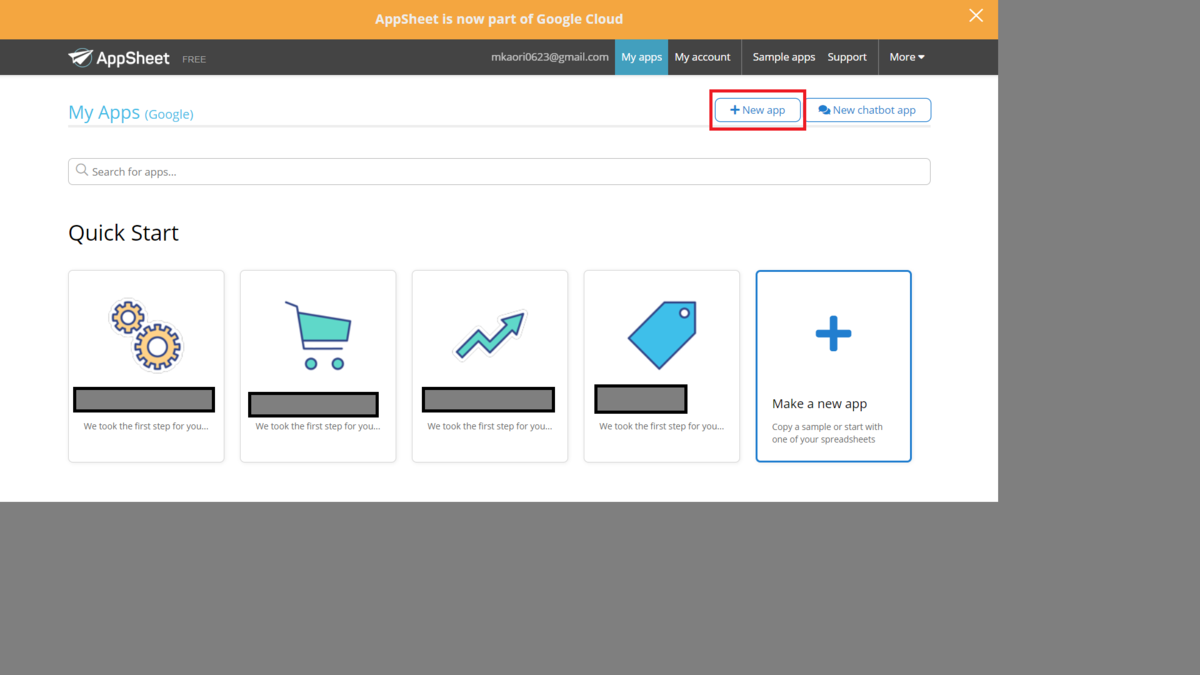Image resolution: width=1200 pixels, height=675 pixels.
Task: Open the My apps tab
Action: (641, 57)
